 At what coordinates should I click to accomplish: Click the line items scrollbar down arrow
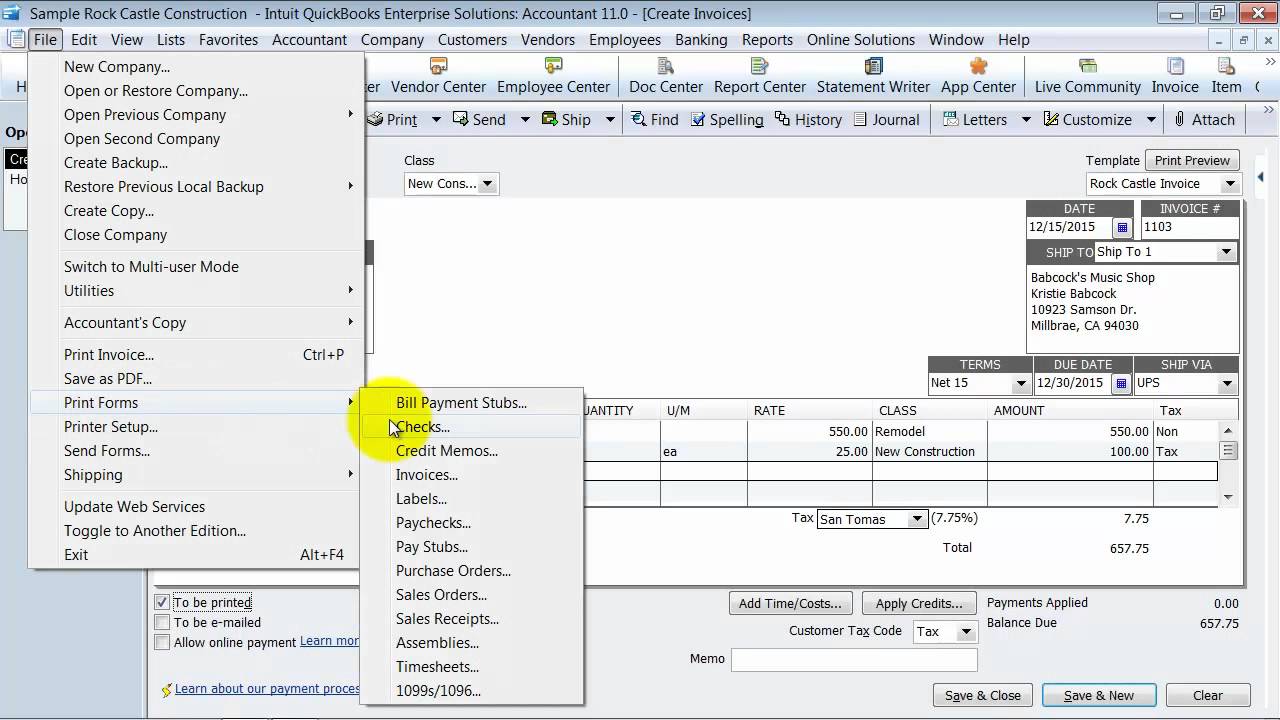[x=1228, y=497]
